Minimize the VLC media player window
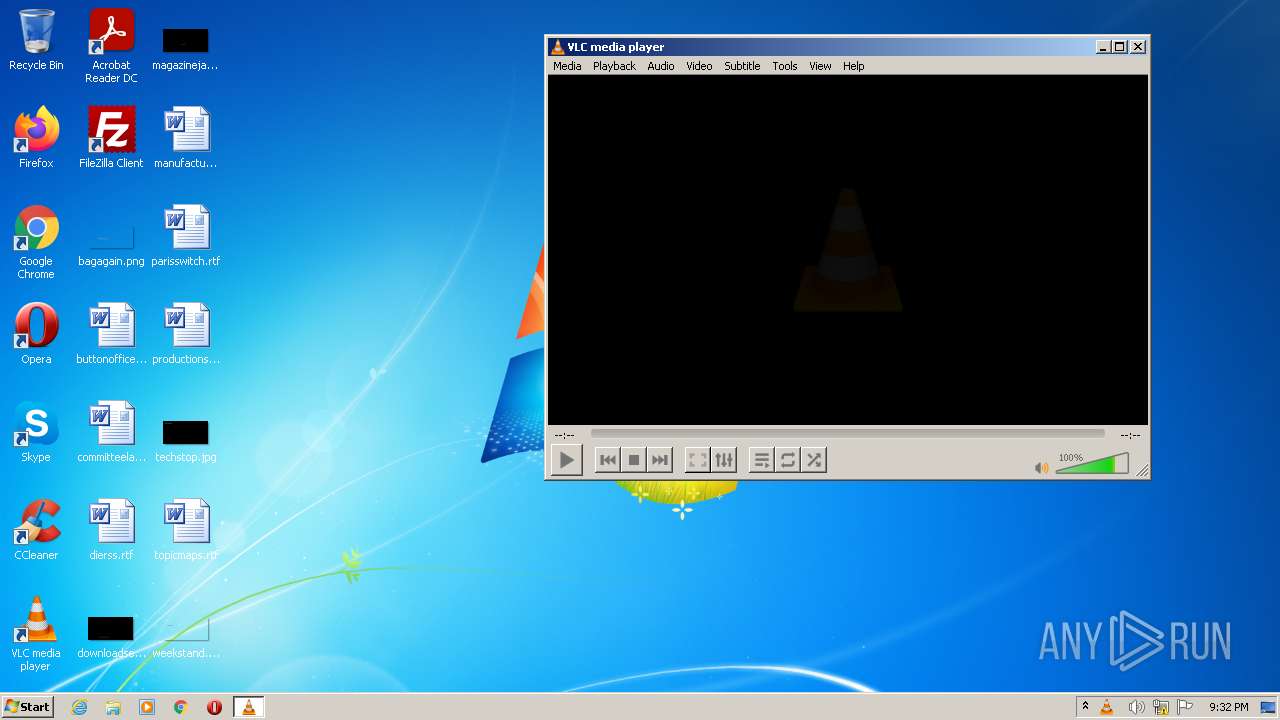This screenshot has width=1280, height=720. tap(1103, 47)
